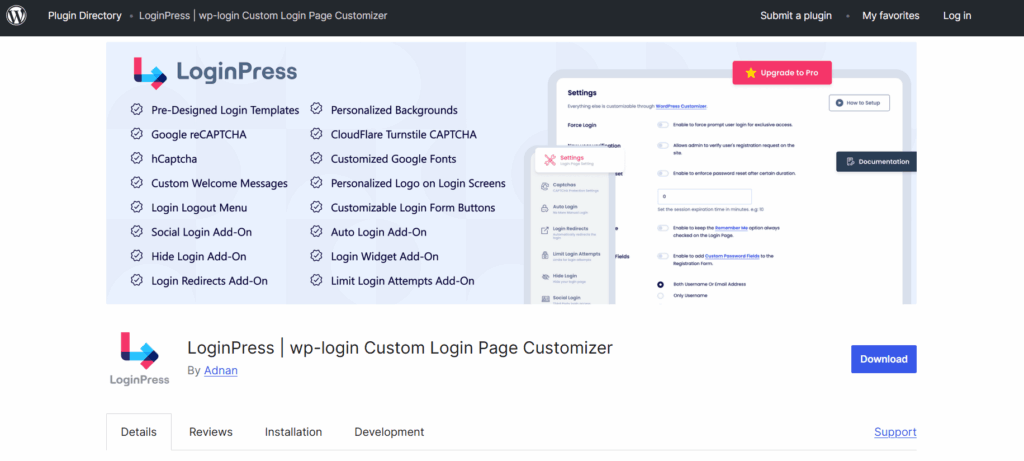Open Settings via the tools icon in sidebar

click(551, 160)
